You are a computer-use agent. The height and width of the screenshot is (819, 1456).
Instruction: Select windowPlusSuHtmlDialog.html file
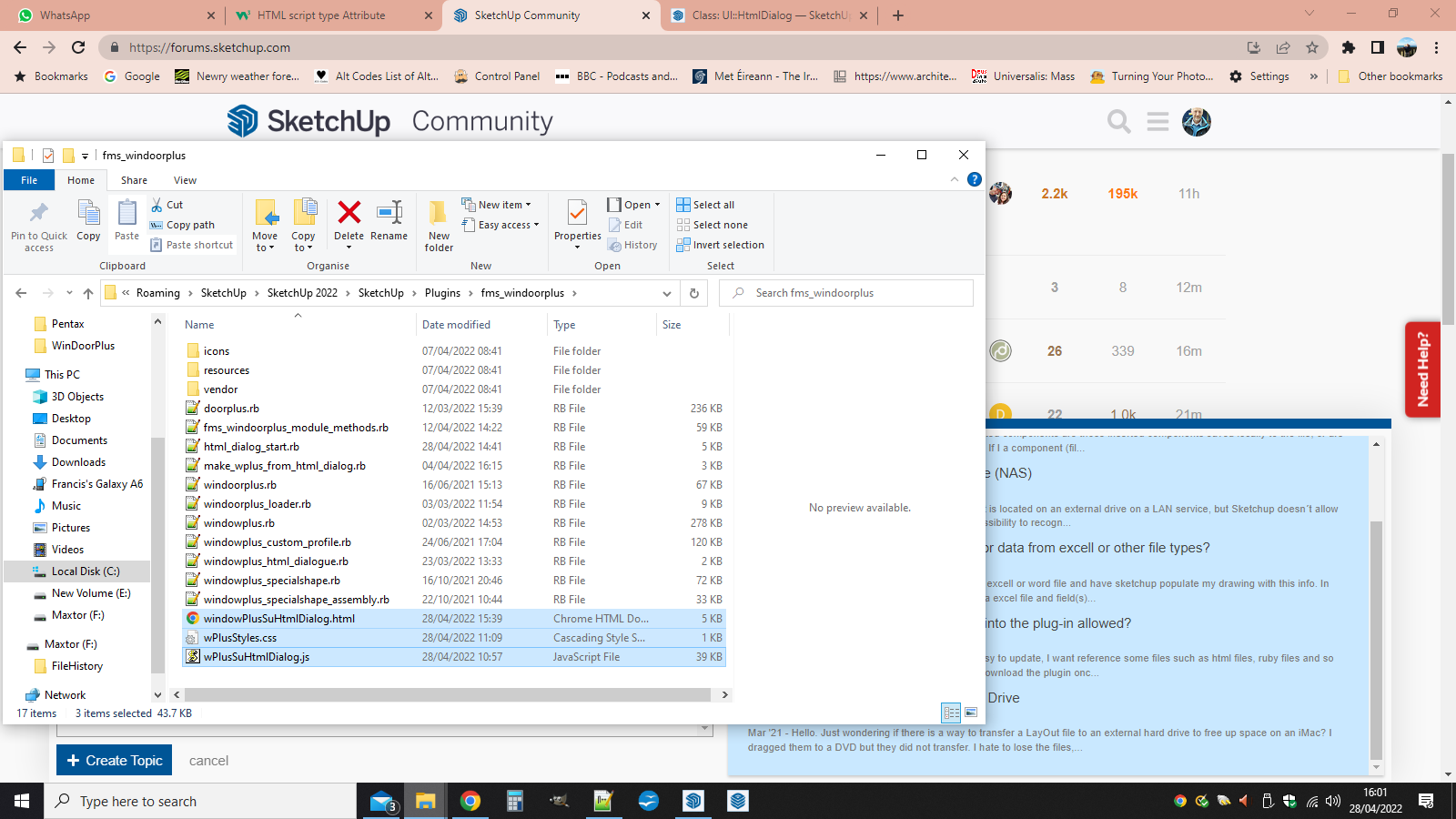[x=454, y=619]
